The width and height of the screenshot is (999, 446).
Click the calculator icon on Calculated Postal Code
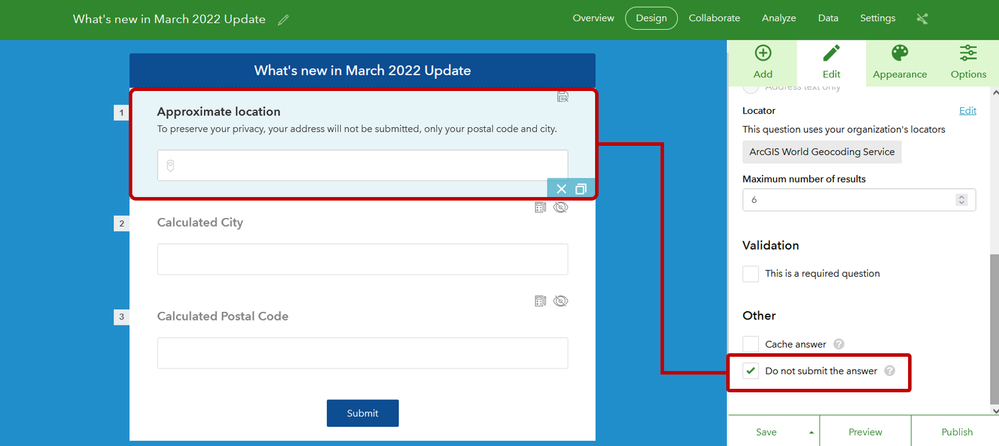540,301
